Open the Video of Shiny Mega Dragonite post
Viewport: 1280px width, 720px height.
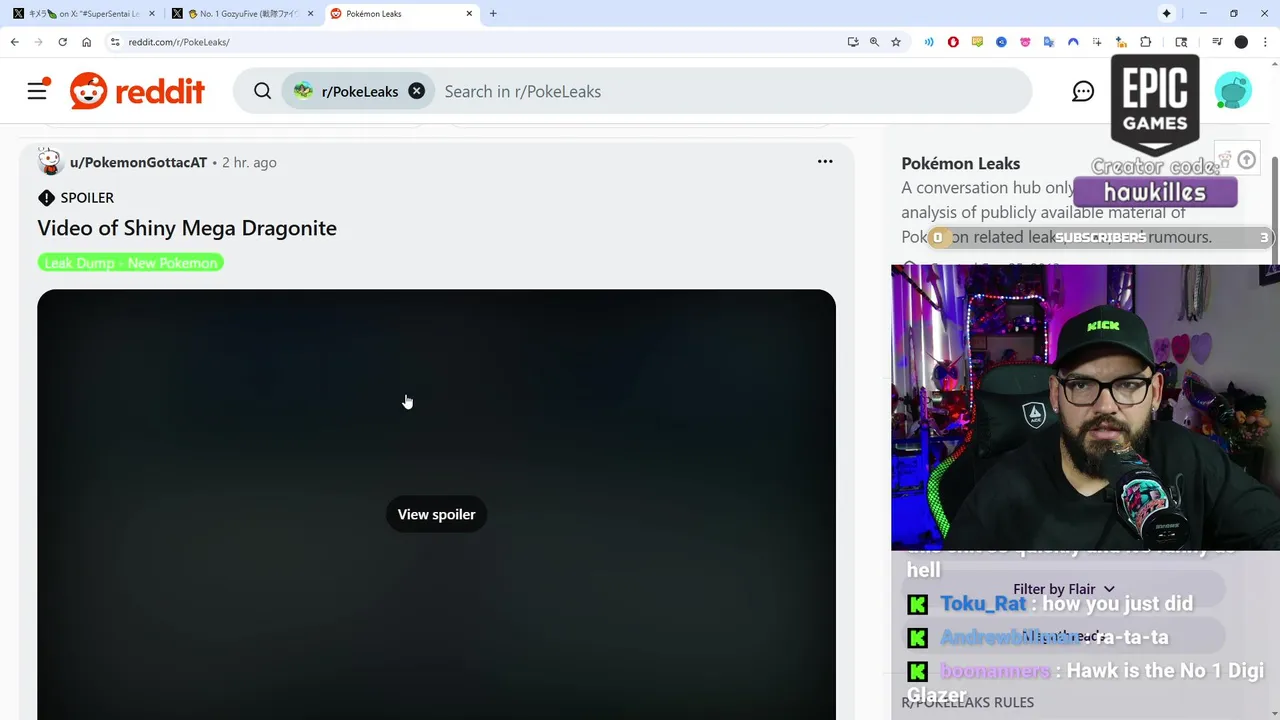coord(187,228)
